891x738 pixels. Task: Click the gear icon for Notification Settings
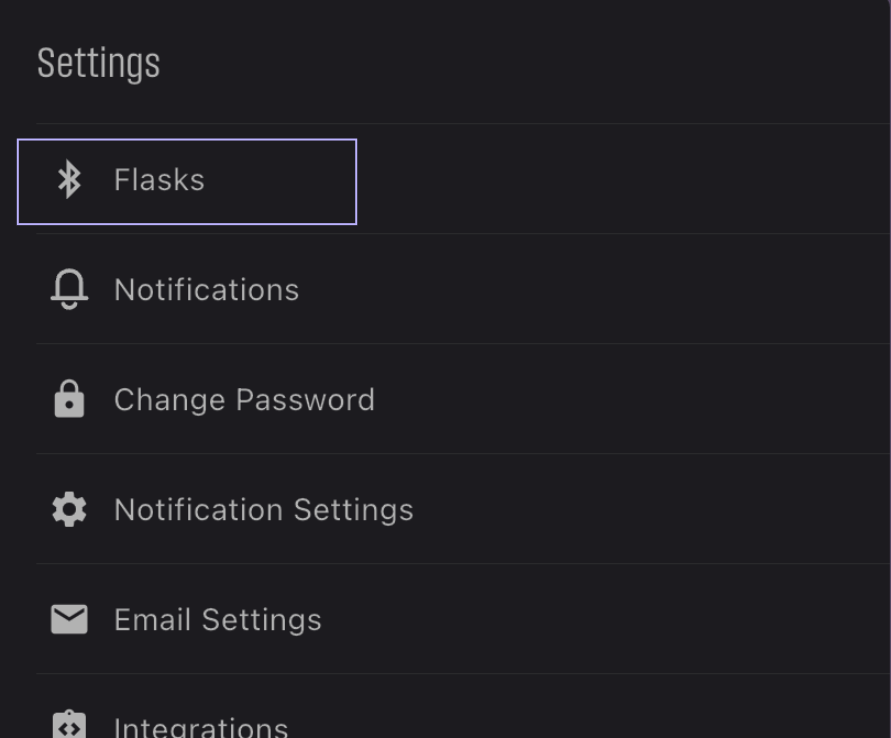pos(69,509)
